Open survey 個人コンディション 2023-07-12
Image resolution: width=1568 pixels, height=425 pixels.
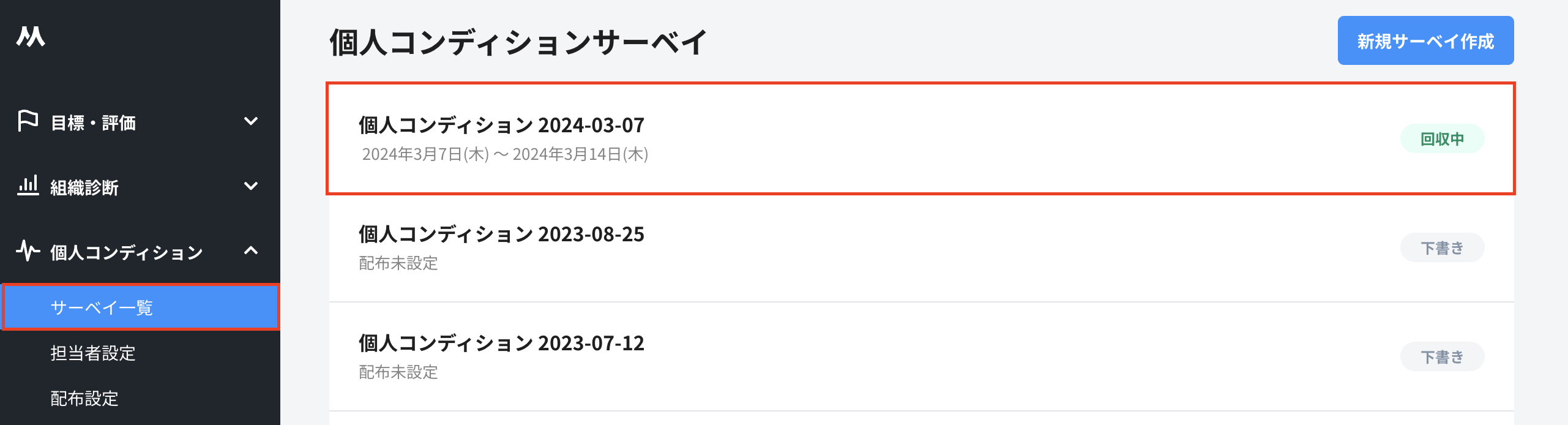[501, 344]
